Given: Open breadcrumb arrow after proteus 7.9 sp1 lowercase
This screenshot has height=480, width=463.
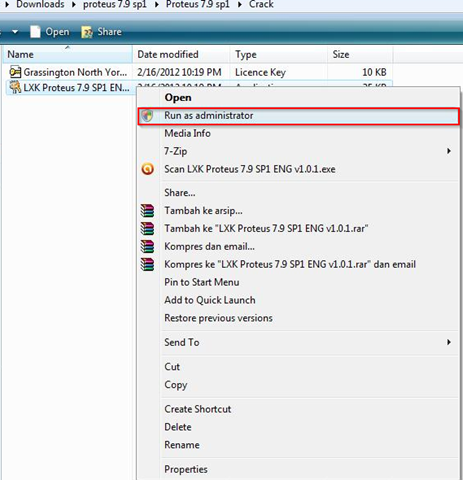Looking at the screenshot, I should tap(157, 5).
